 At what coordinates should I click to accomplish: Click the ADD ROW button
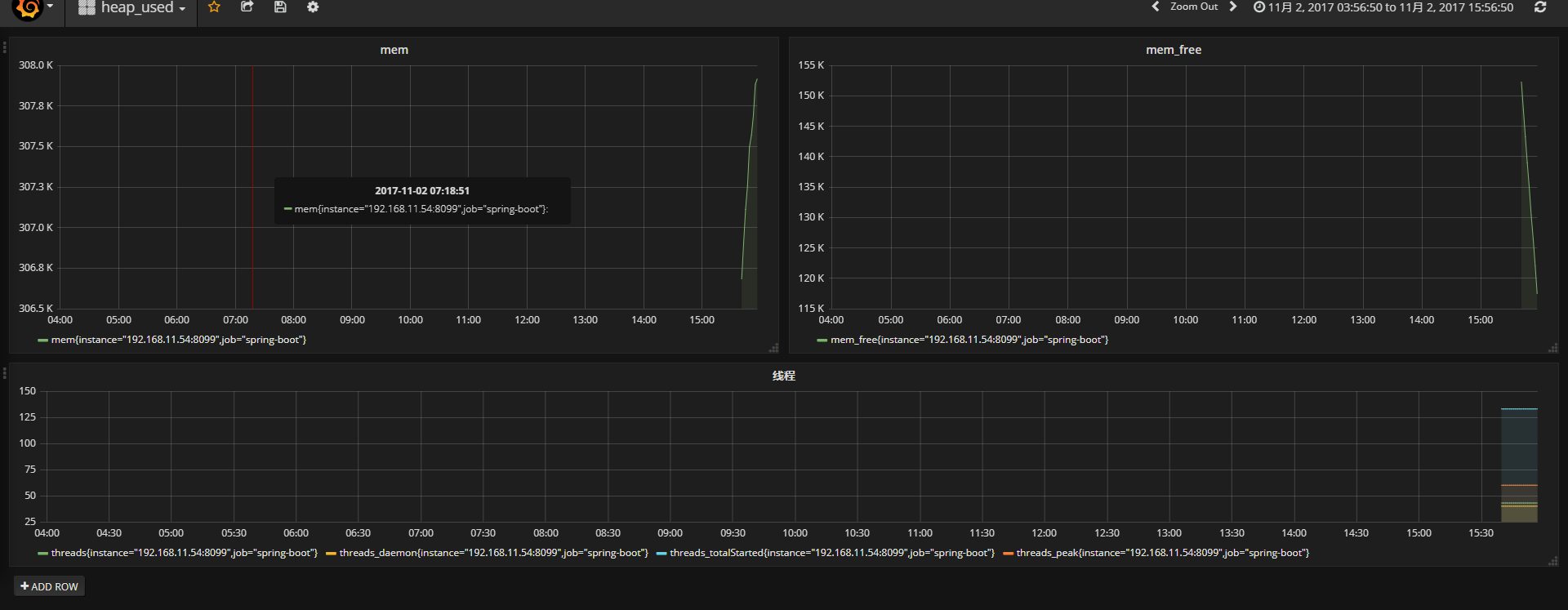(x=50, y=586)
